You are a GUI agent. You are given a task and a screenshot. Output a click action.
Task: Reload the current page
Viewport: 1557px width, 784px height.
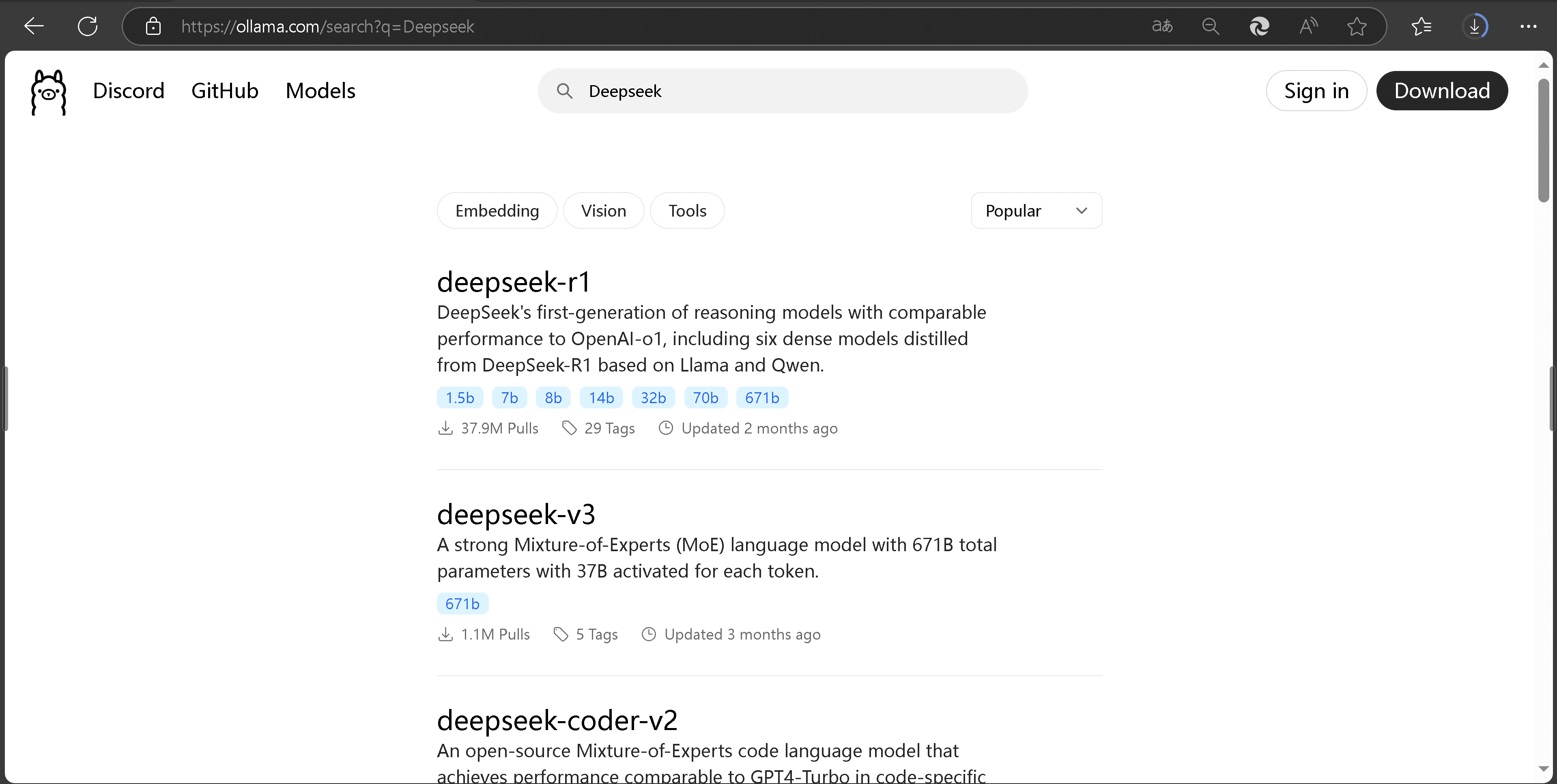(88, 26)
